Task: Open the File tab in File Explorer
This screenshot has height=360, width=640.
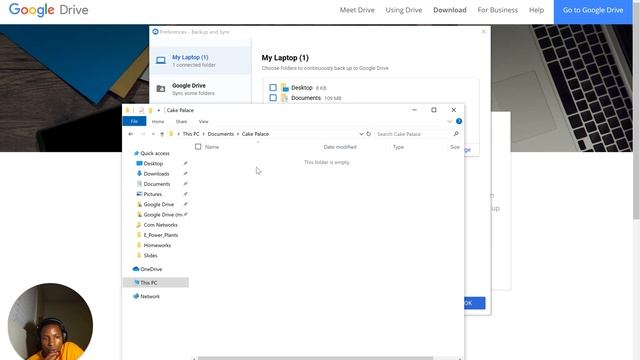Action: 134,121
